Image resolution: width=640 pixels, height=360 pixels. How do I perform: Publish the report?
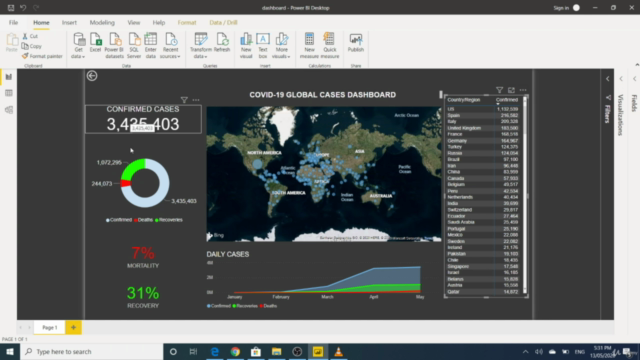(x=356, y=42)
